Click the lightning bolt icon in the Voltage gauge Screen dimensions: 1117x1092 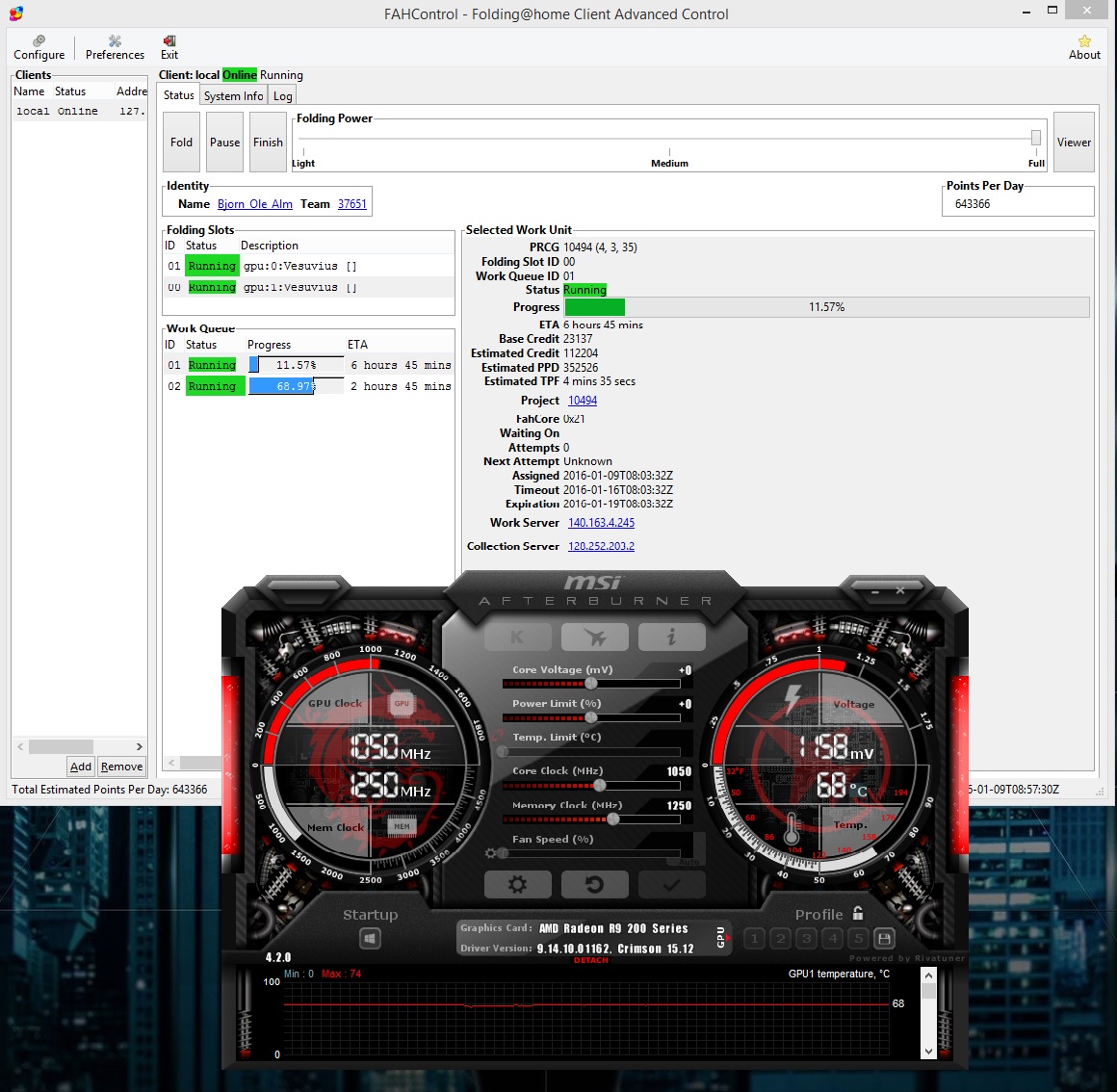pos(792,699)
